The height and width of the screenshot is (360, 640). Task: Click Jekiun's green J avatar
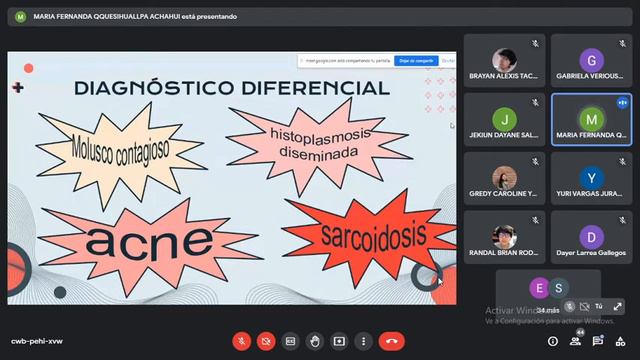(504, 119)
